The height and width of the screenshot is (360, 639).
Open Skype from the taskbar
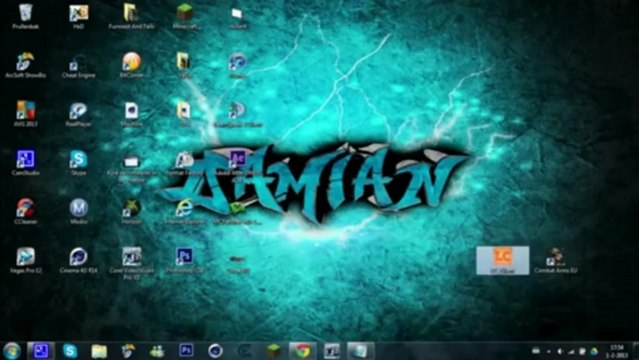click(70, 351)
